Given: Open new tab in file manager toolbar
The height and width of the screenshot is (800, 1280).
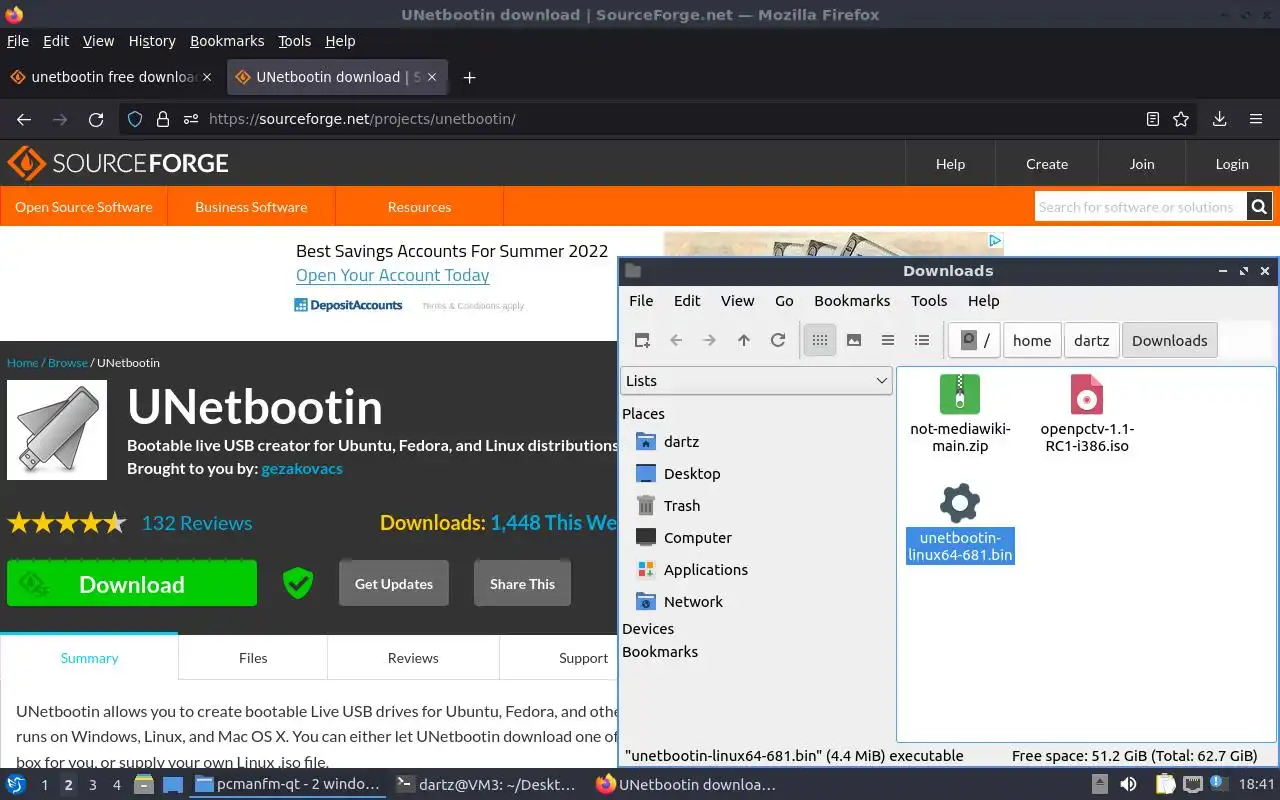Looking at the screenshot, I should [x=642, y=340].
